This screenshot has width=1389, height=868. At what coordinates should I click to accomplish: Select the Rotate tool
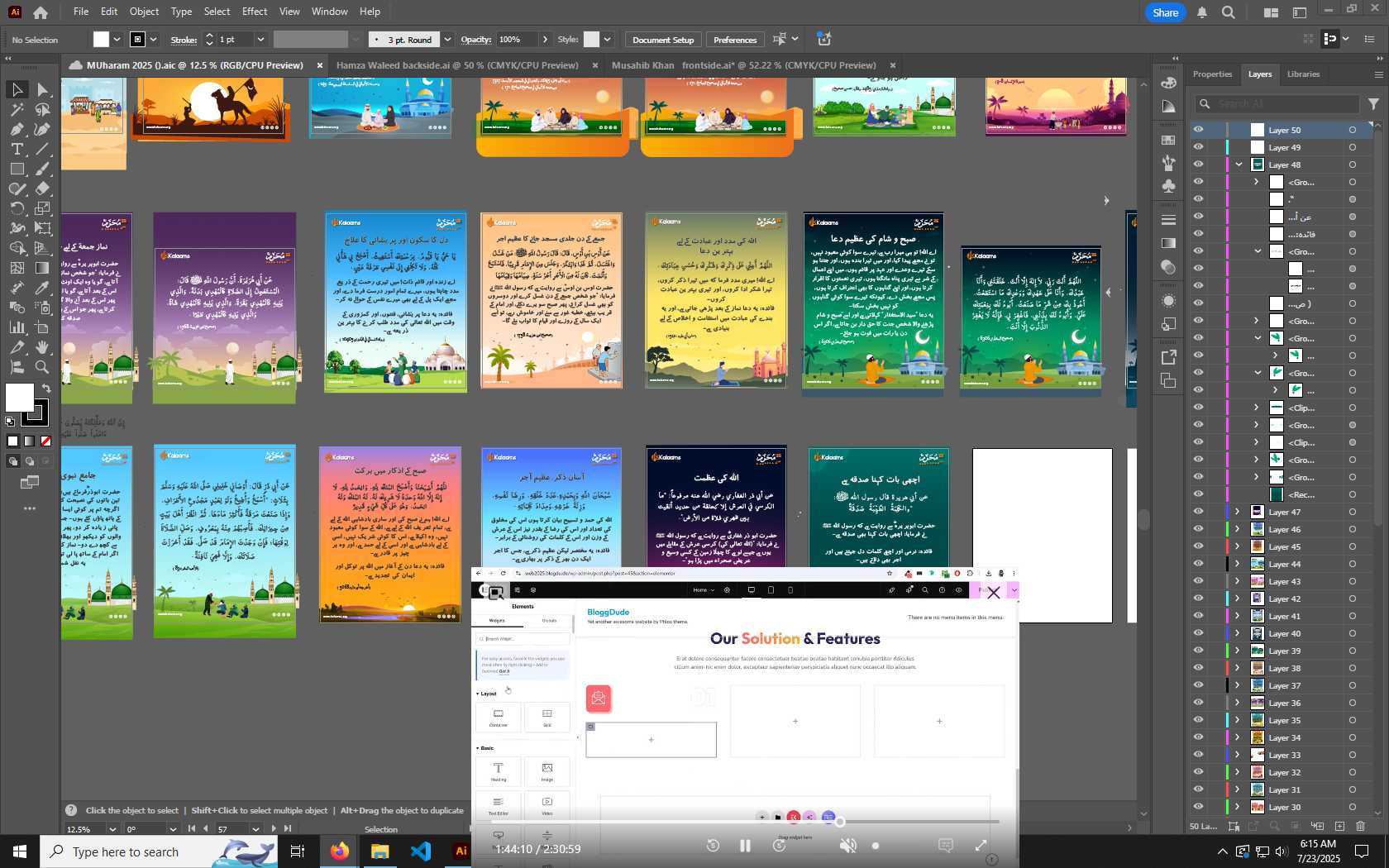point(17,208)
